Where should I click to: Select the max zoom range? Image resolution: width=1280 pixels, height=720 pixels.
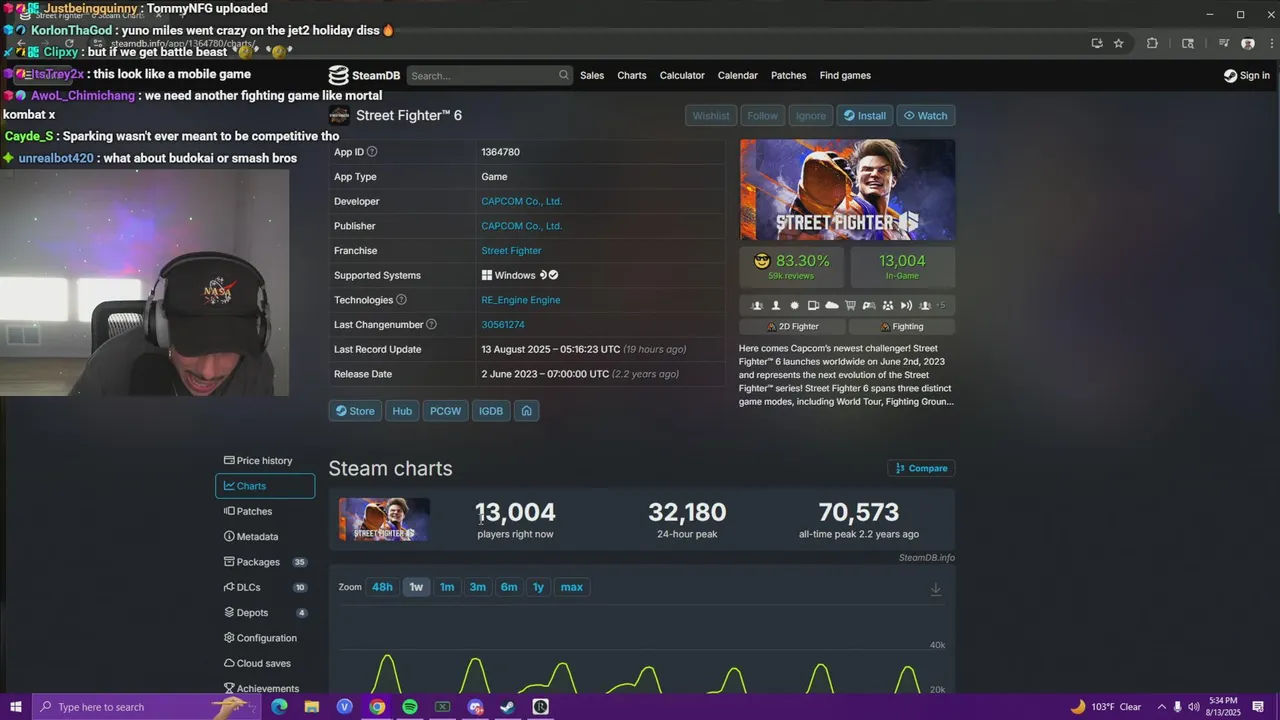[572, 587]
